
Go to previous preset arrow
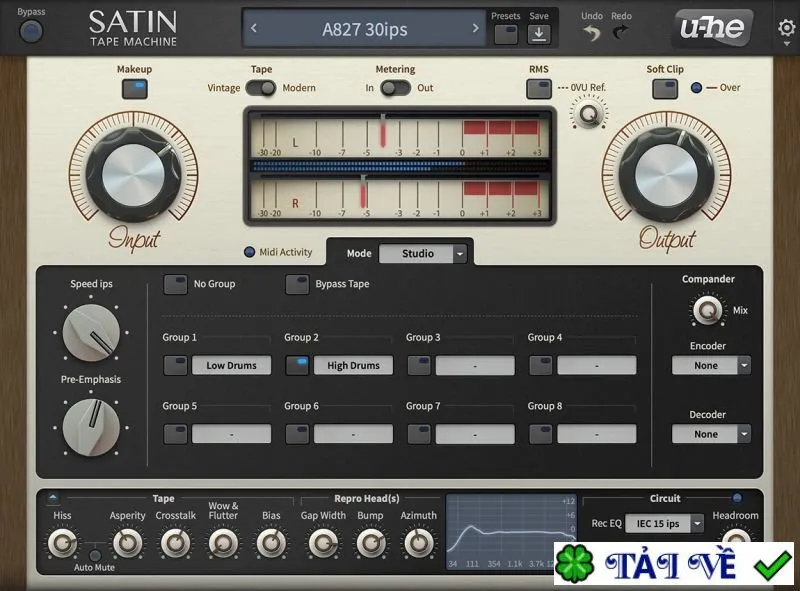pyautogui.click(x=254, y=29)
